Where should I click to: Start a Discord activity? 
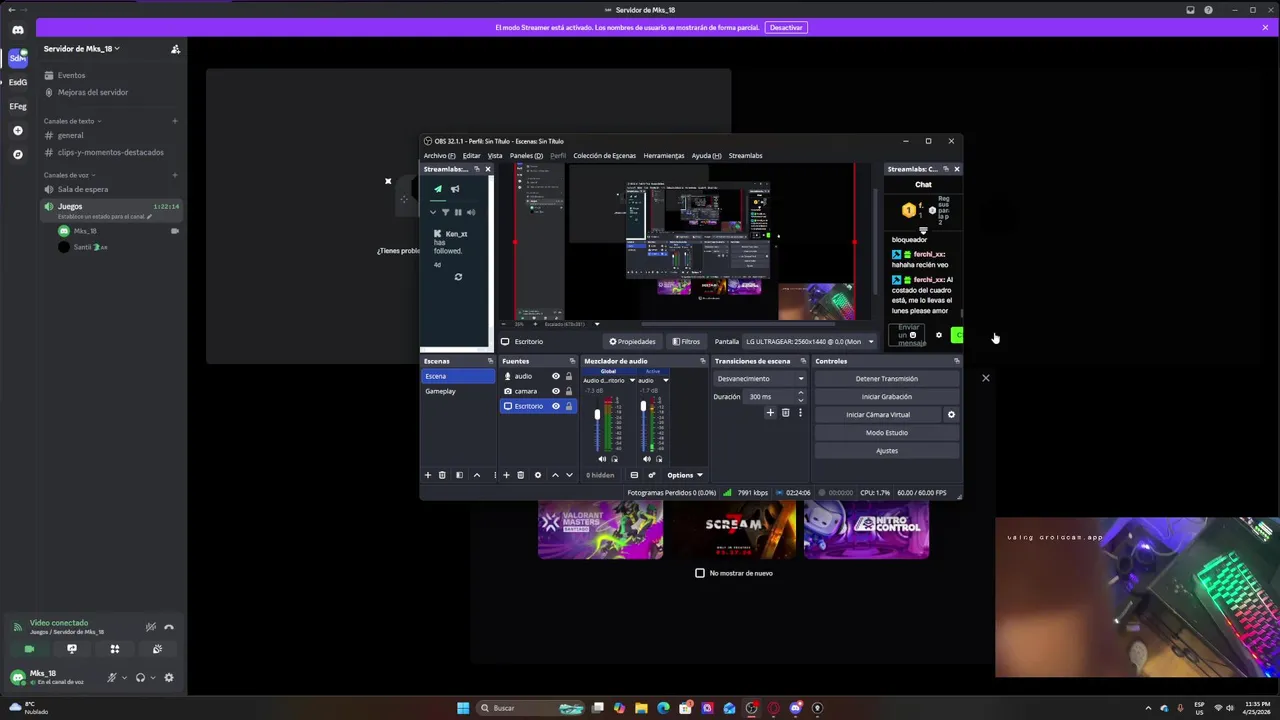point(115,649)
